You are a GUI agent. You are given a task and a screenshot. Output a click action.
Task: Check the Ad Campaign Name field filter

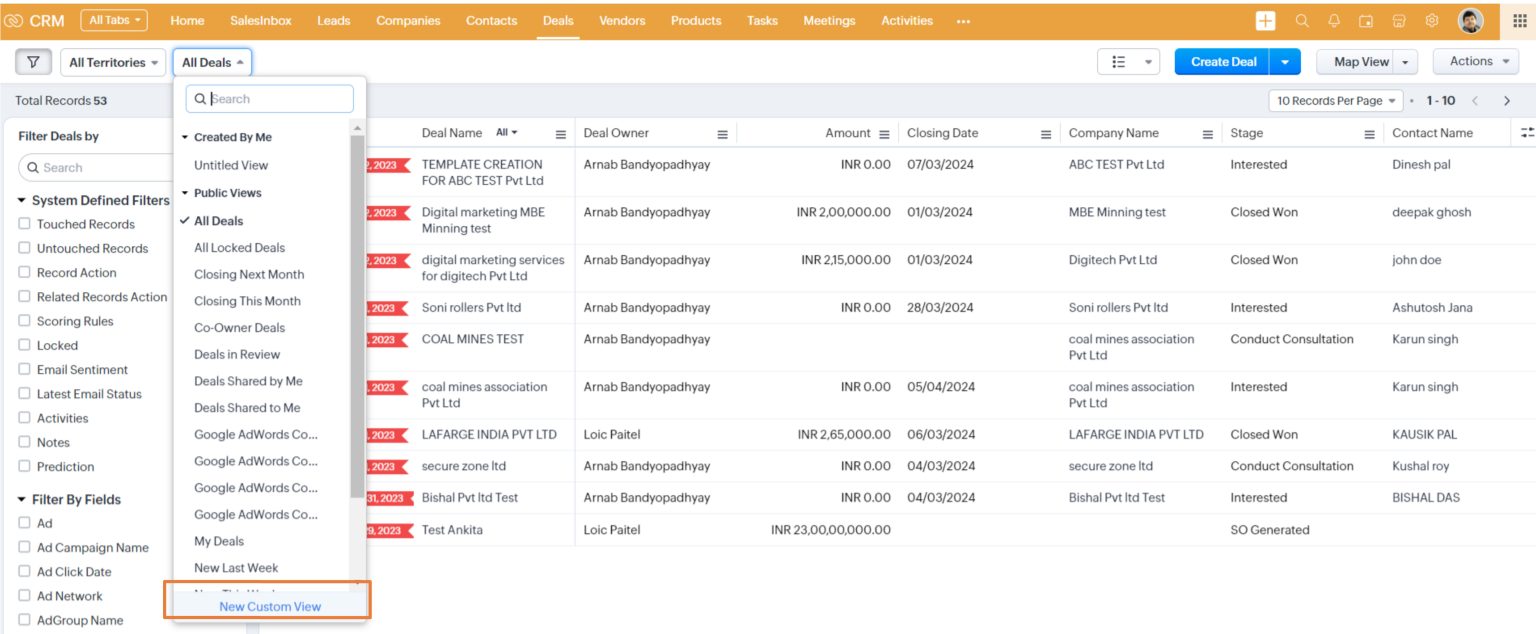click(25, 547)
